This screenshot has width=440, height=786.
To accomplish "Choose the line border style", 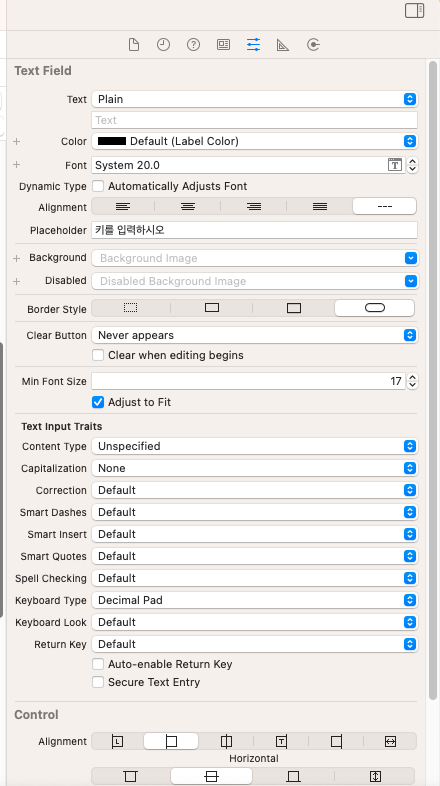I will pyautogui.click(x=212, y=308).
